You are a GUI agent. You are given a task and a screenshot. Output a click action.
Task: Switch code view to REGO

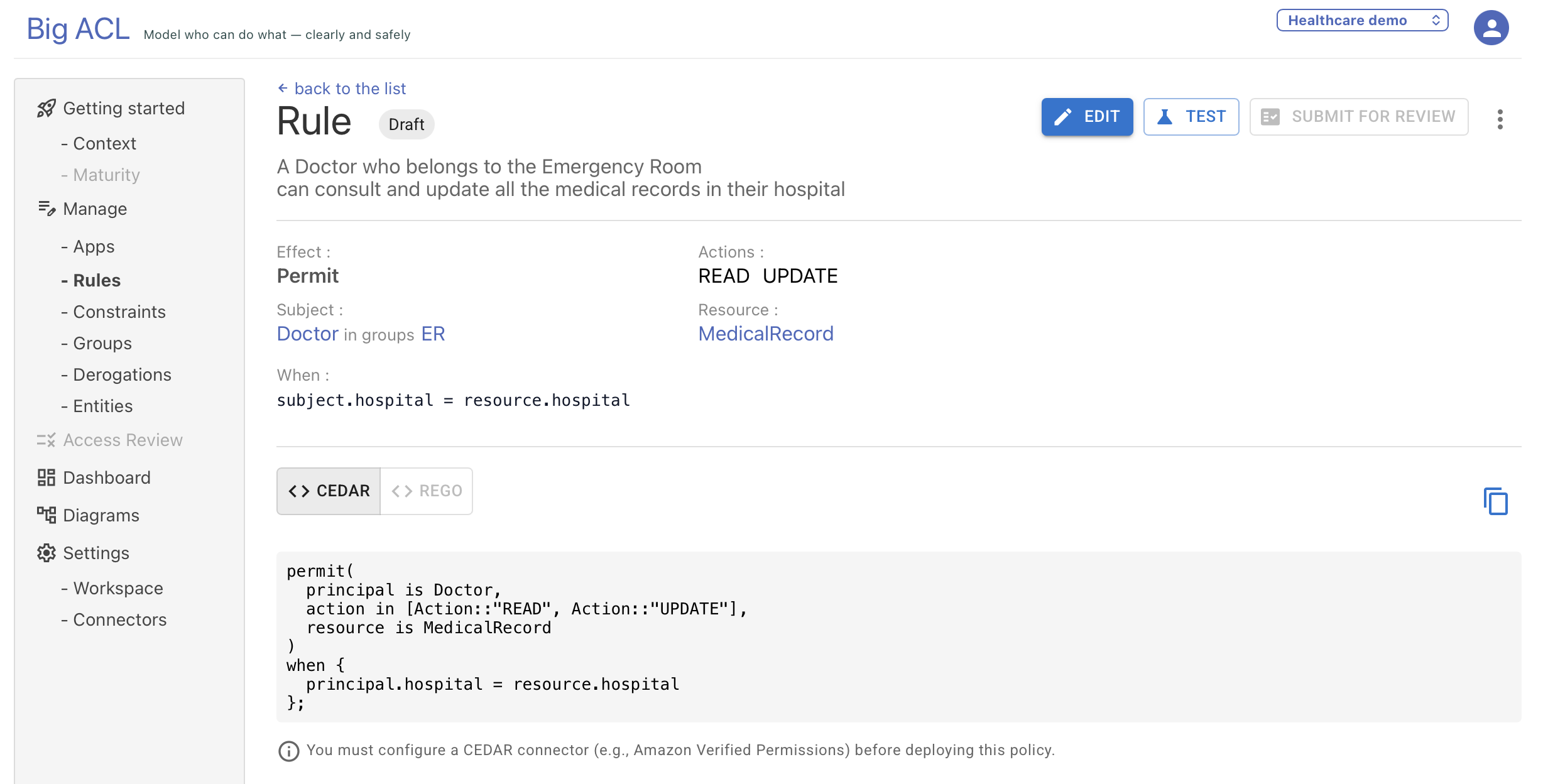[427, 491]
